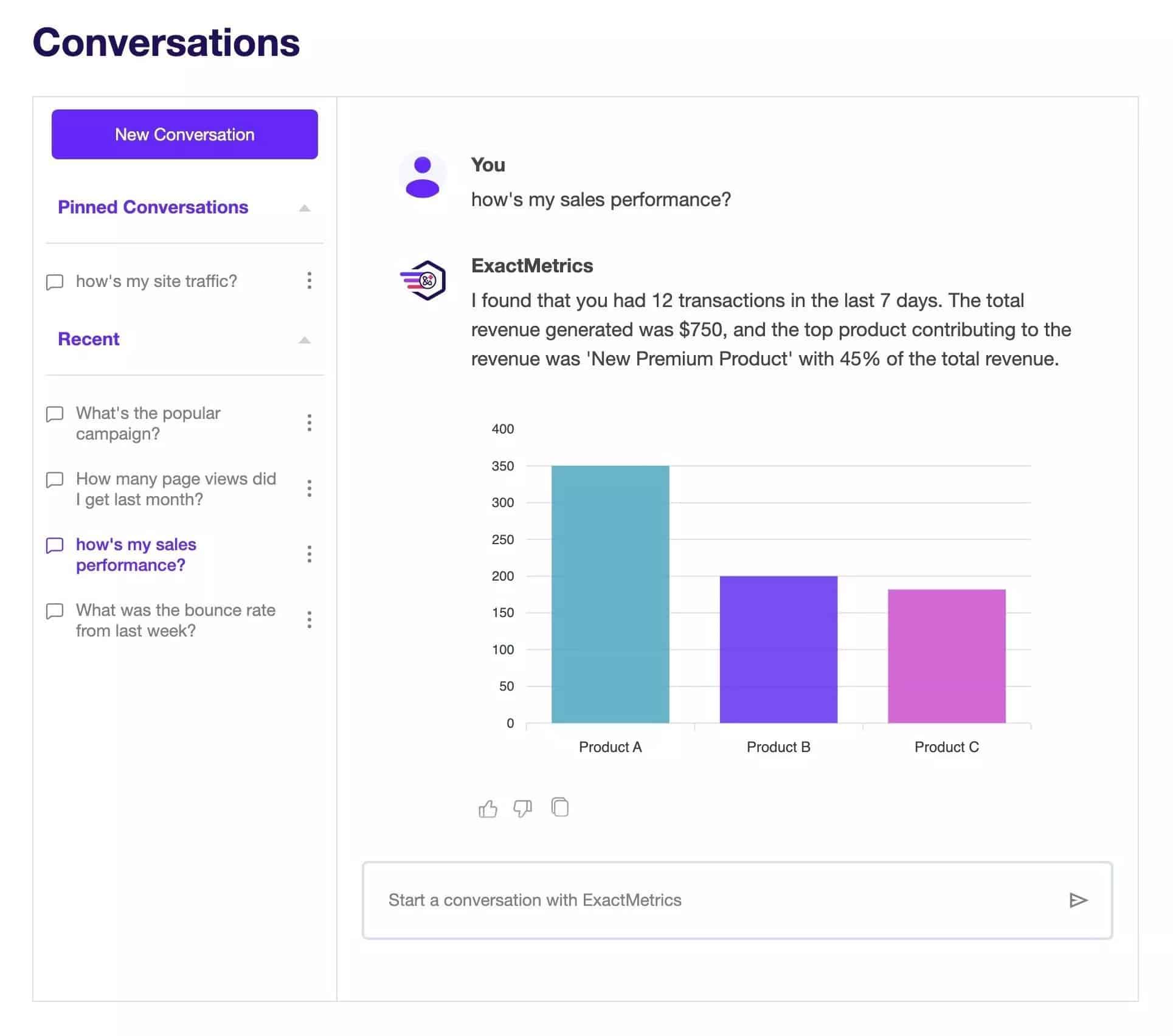Click chat bubble icon beside "how's my sales performance?"

click(55, 545)
